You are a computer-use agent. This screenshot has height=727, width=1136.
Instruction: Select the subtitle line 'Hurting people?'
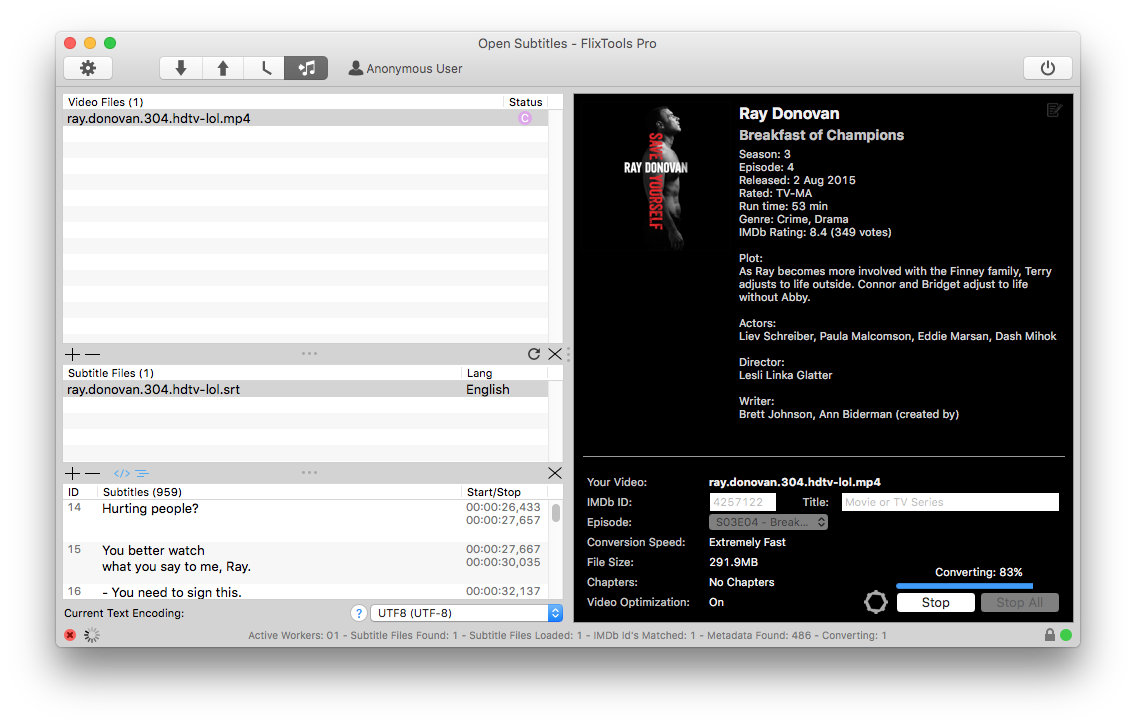[x=150, y=509]
